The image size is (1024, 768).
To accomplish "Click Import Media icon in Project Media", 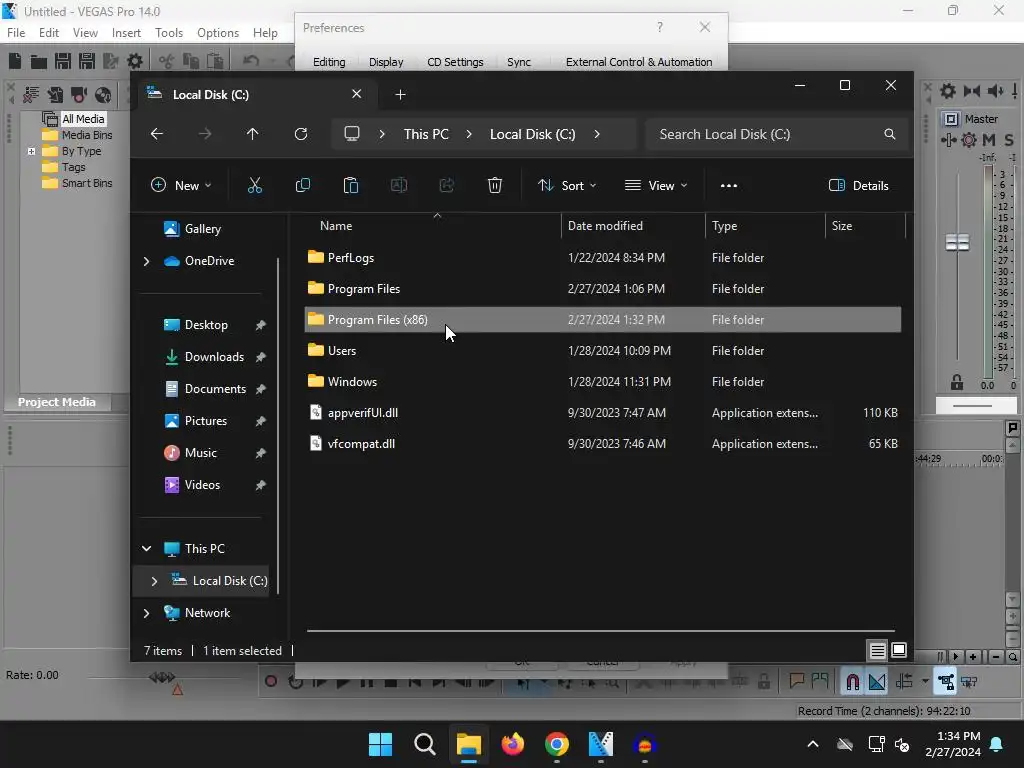I will point(55,95).
